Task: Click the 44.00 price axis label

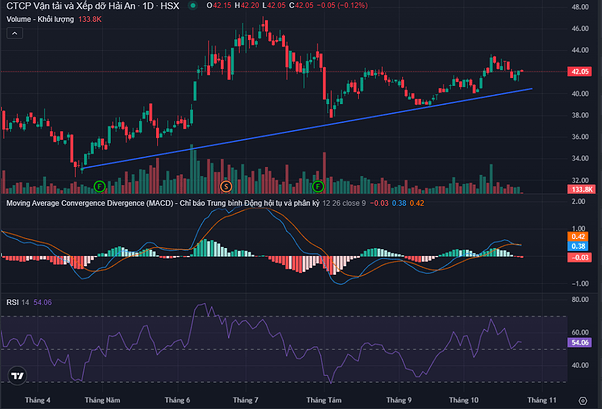Action: pos(580,50)
